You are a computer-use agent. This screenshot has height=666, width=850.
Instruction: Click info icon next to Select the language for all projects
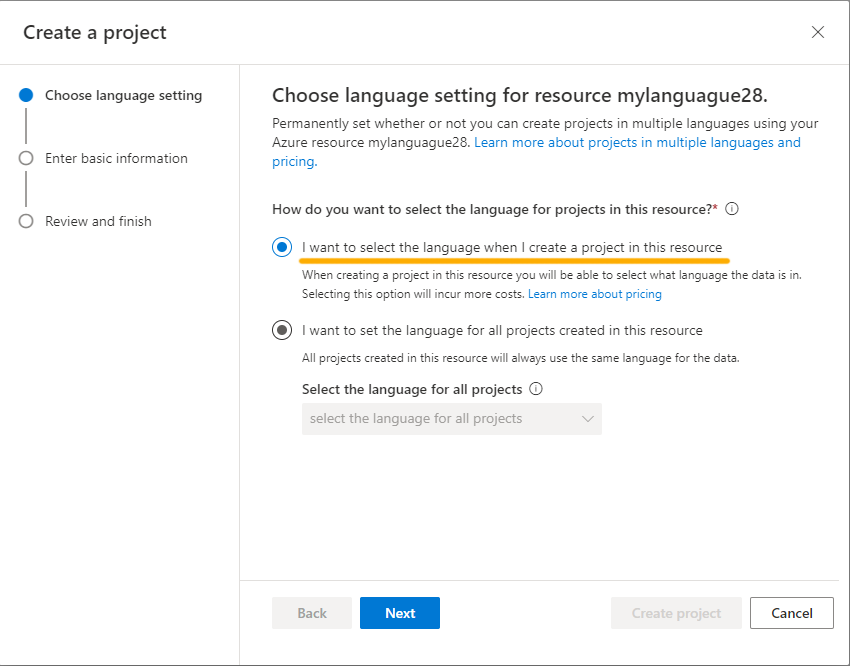click(536, 389)
